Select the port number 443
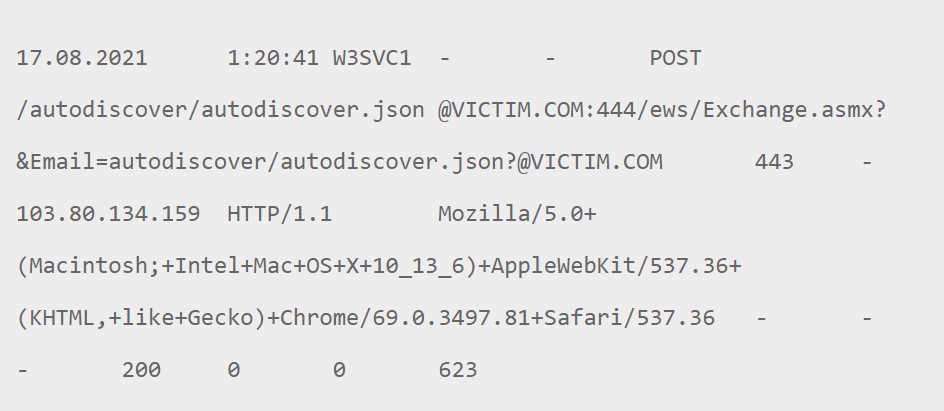This screenshot has width=944, height=411. coord(774,162)
